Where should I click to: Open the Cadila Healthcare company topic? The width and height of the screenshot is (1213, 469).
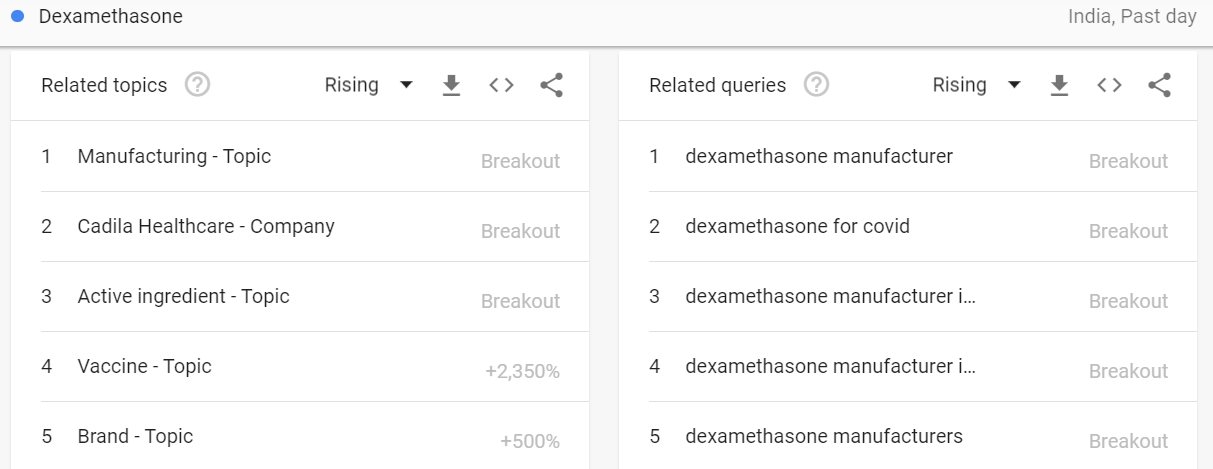pos(206,227)
